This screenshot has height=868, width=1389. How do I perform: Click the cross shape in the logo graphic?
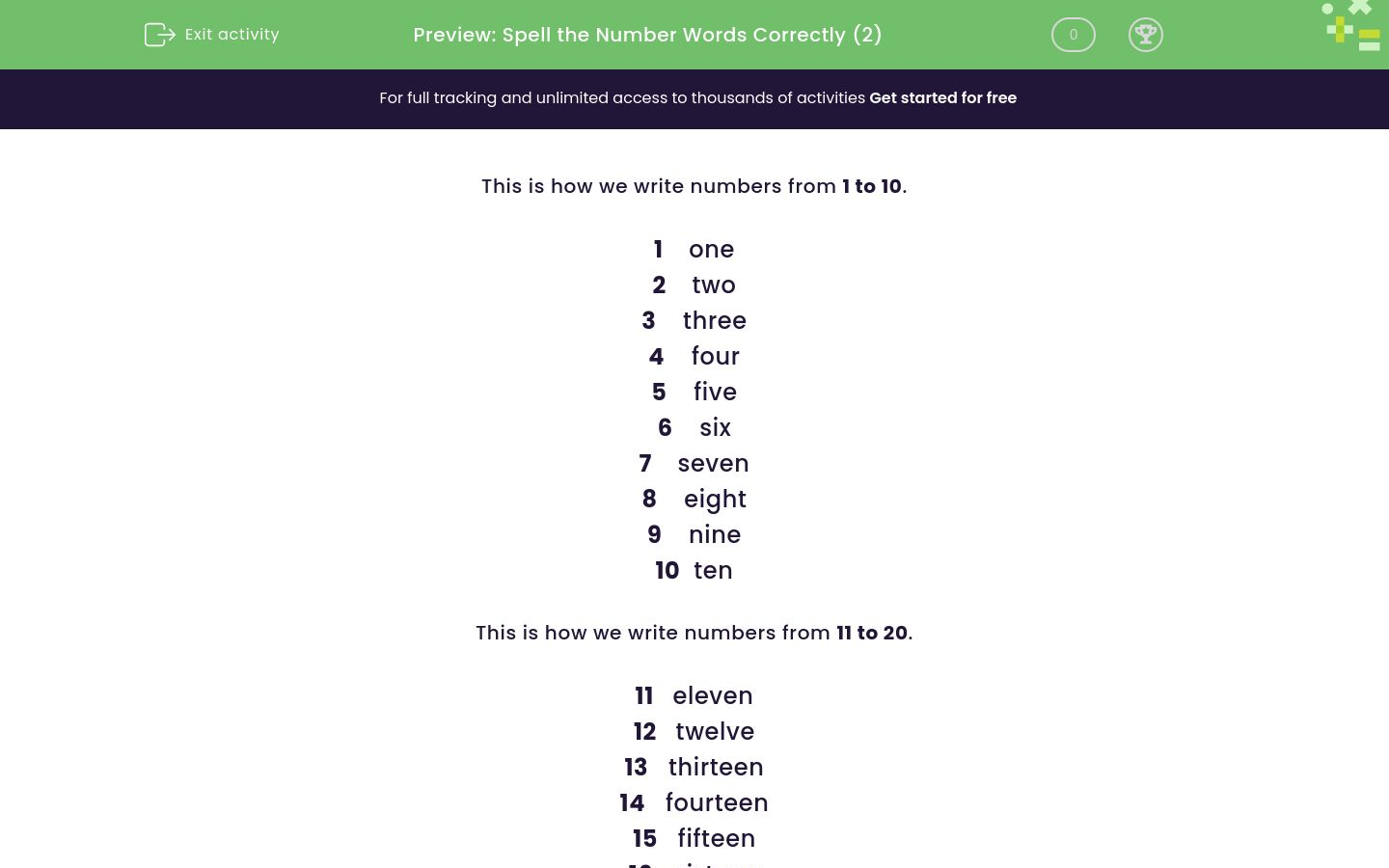tap(1360, 8)
